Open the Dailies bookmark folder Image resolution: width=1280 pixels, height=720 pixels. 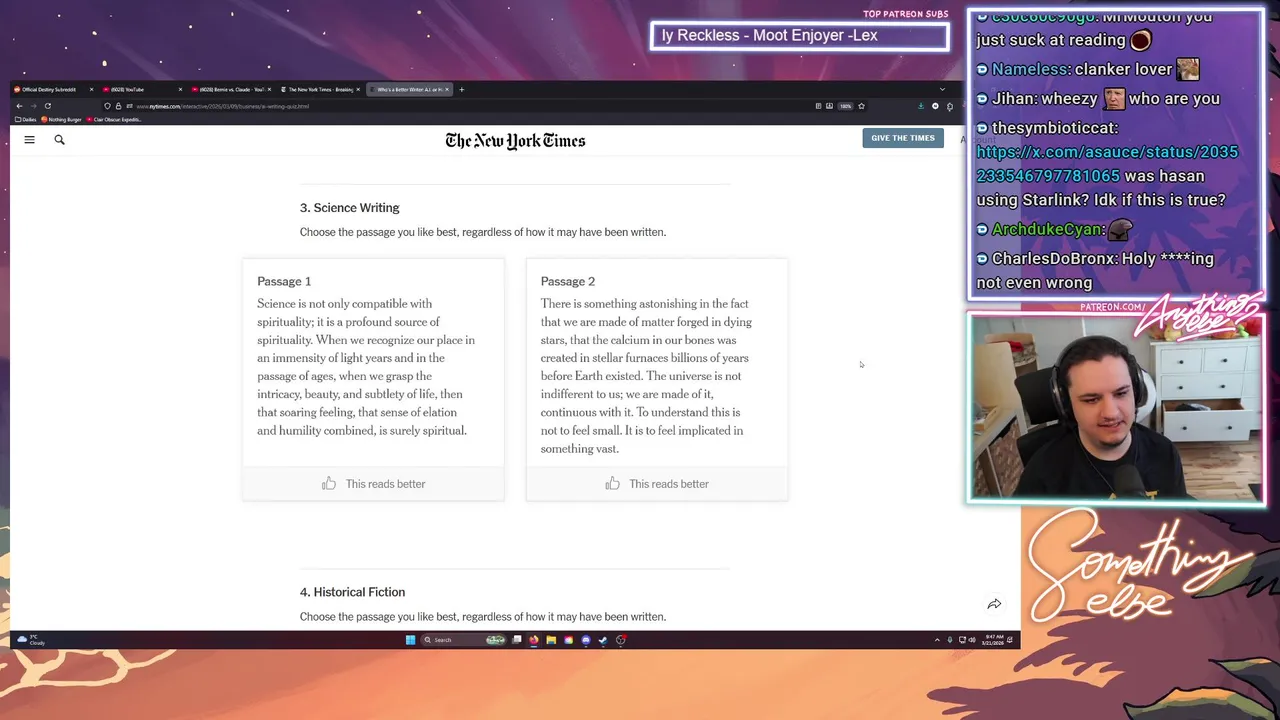(26, 119)
